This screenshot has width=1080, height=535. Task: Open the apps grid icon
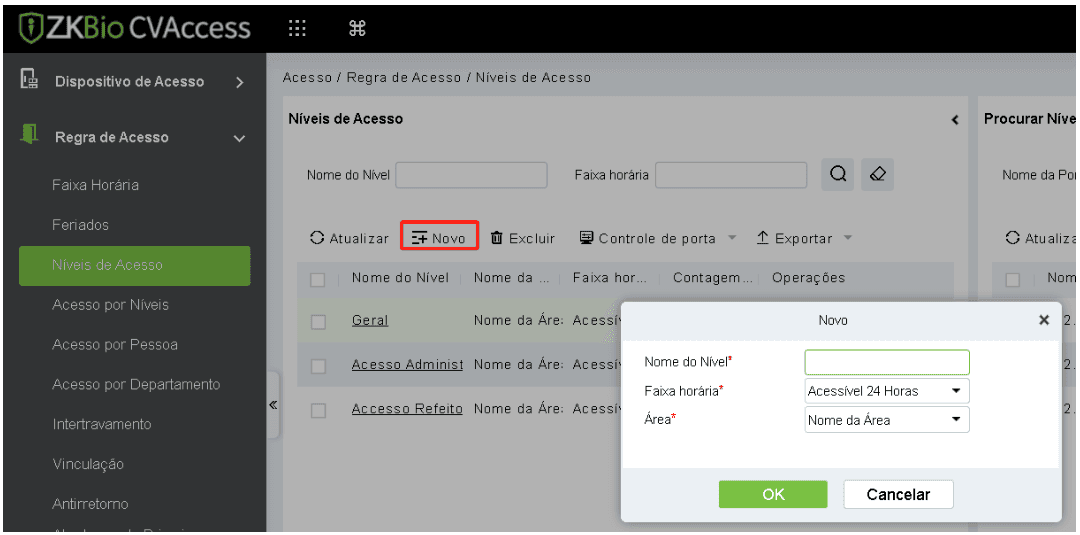(297, 28)
